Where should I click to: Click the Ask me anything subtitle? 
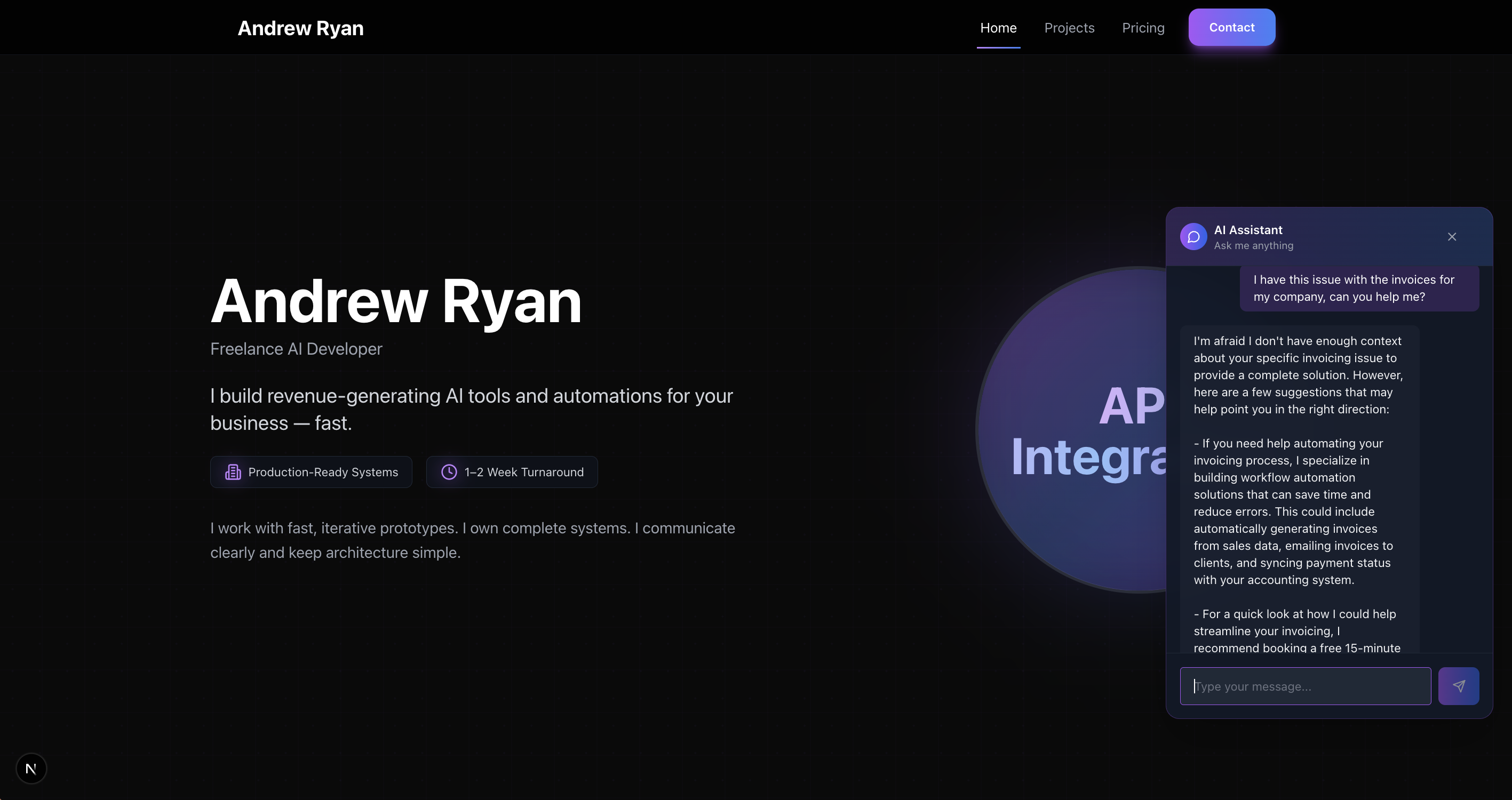pyautogui.click(x=1254, y=245)
